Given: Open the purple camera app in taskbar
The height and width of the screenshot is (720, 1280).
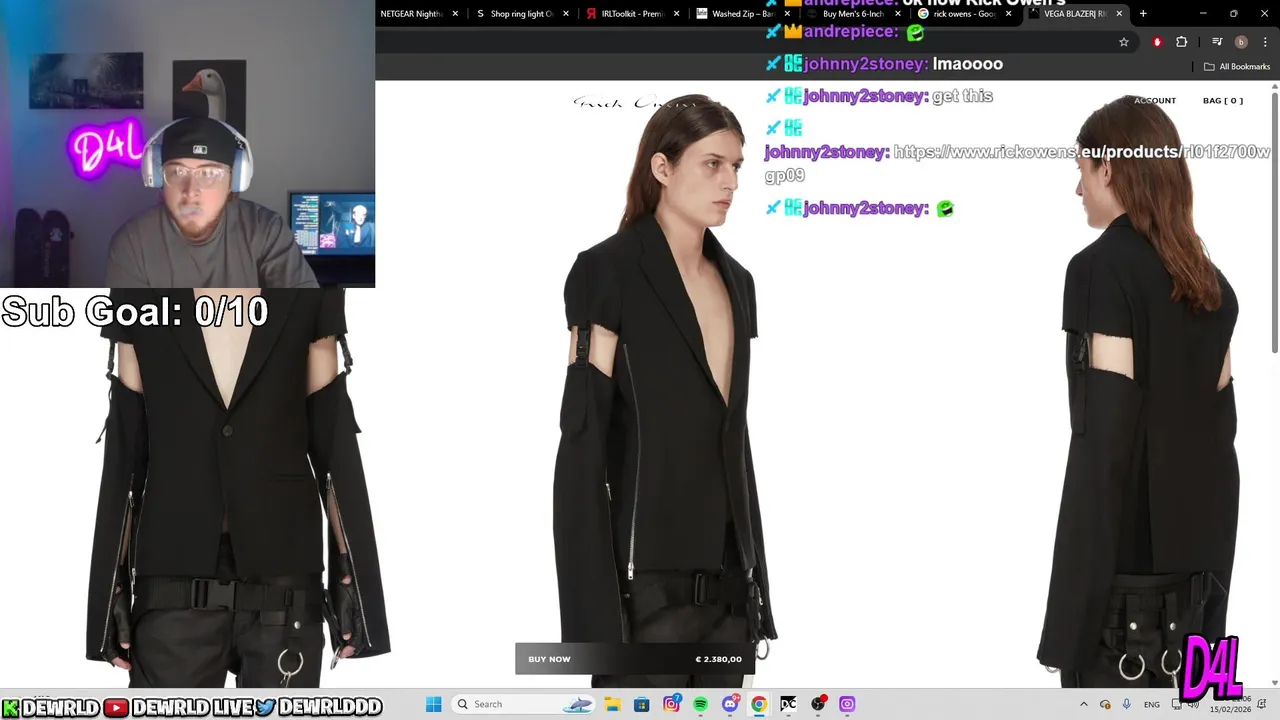Looking at the screenshot, I should 847,704.
